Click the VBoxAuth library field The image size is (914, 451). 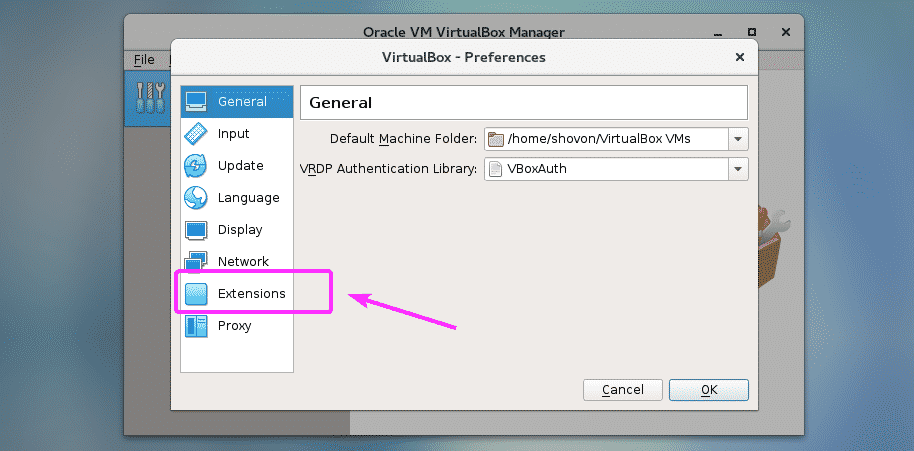[x=606, y=170]
